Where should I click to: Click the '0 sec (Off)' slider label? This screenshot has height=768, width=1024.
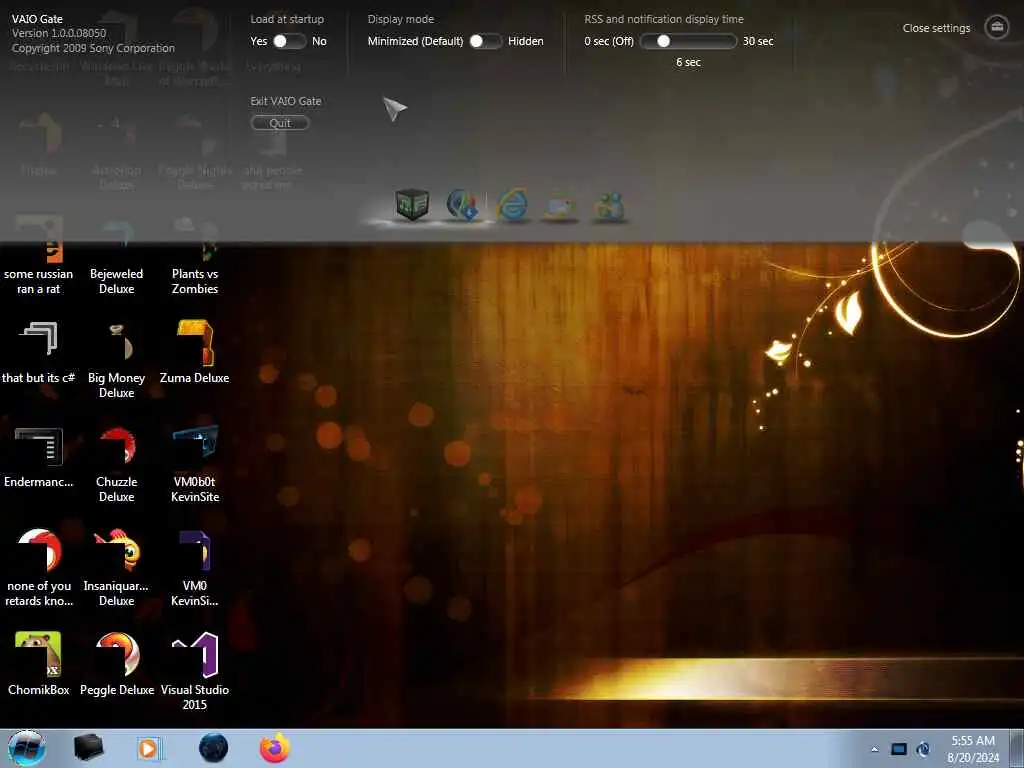point(609,41)
